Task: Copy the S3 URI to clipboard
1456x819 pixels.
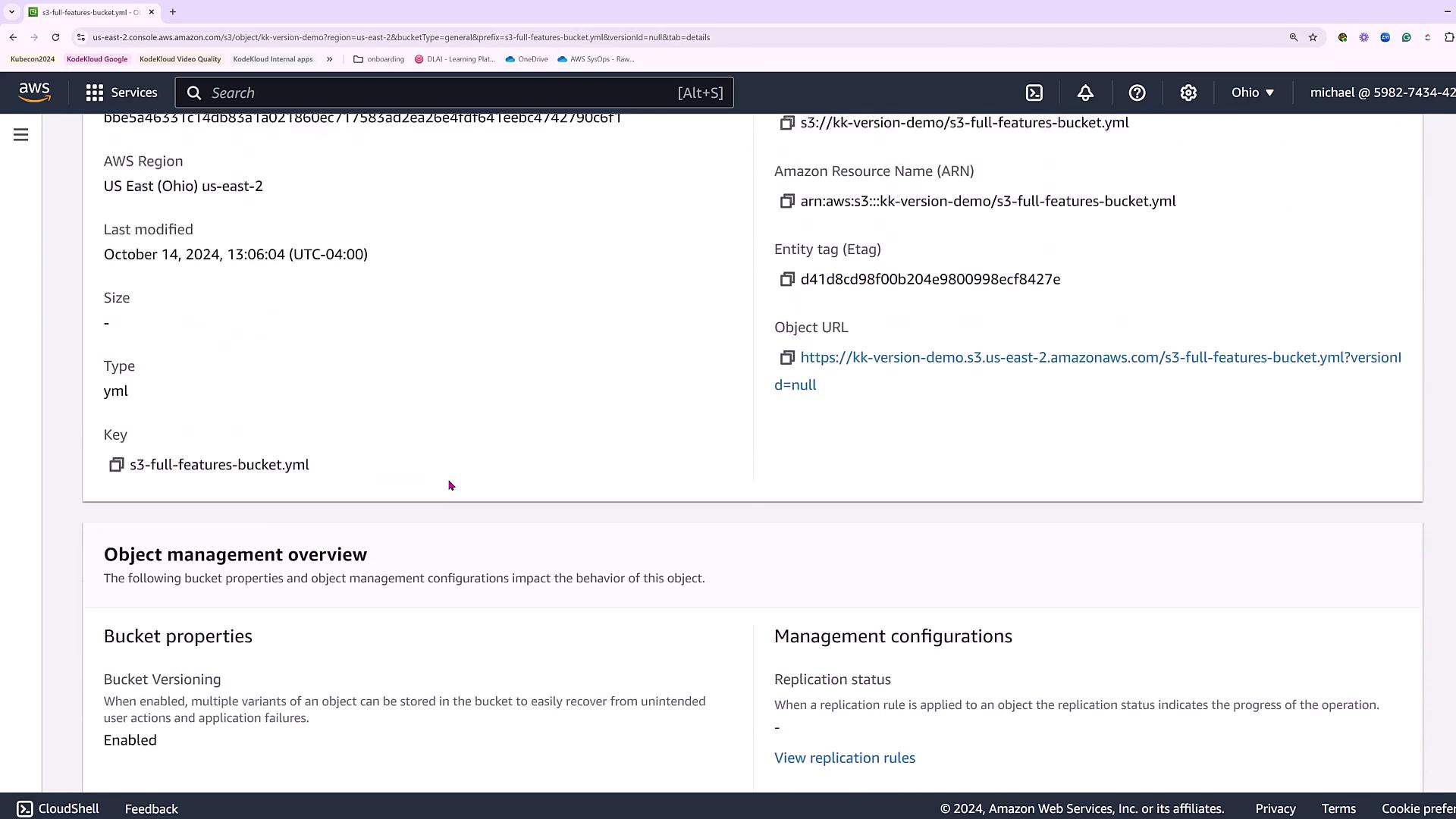Action: pos(786,123)
